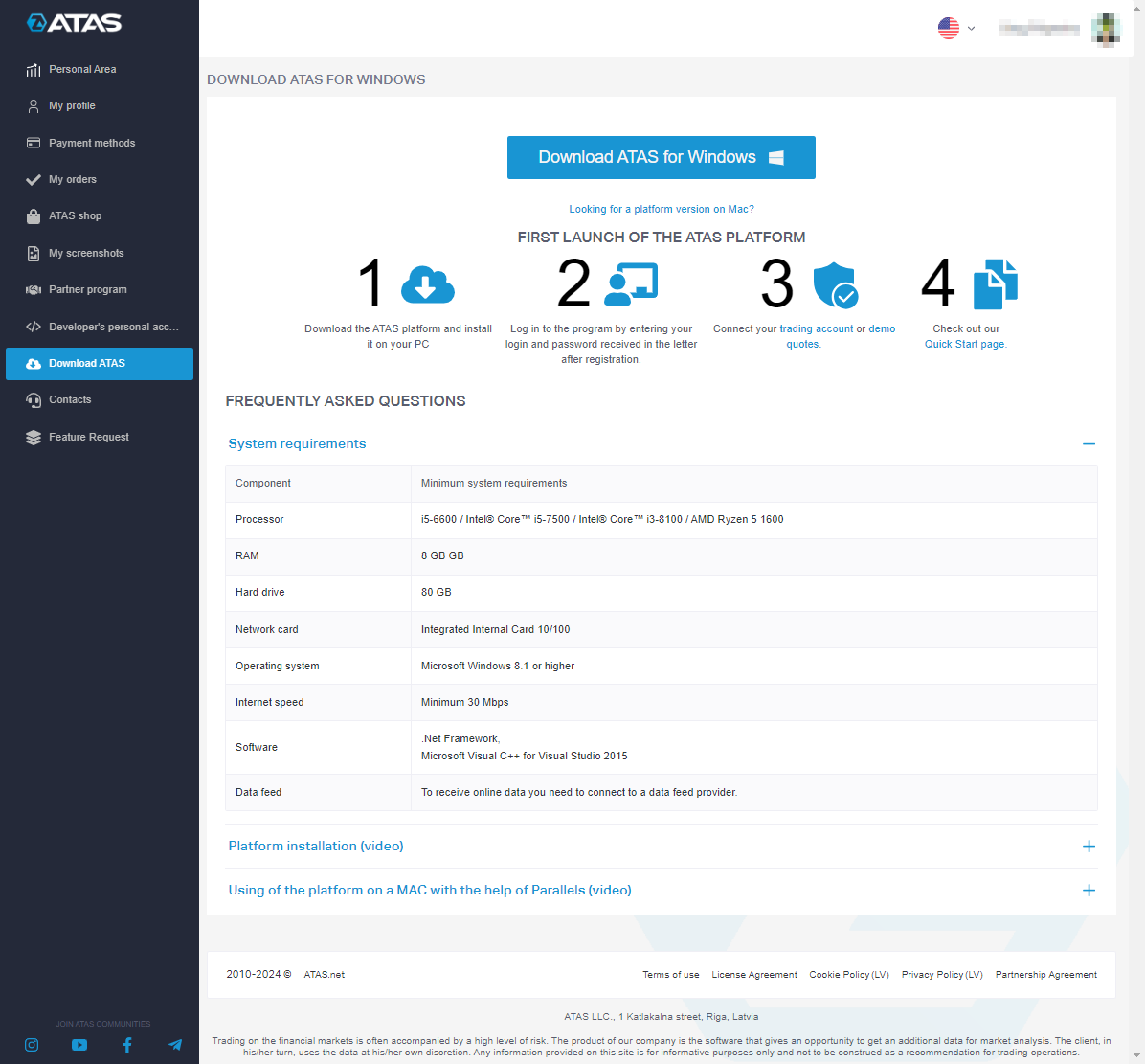Screen dimensions: 1145x1064
Task: Open the Mac platform version link
Action: click(x=661, y=208)
